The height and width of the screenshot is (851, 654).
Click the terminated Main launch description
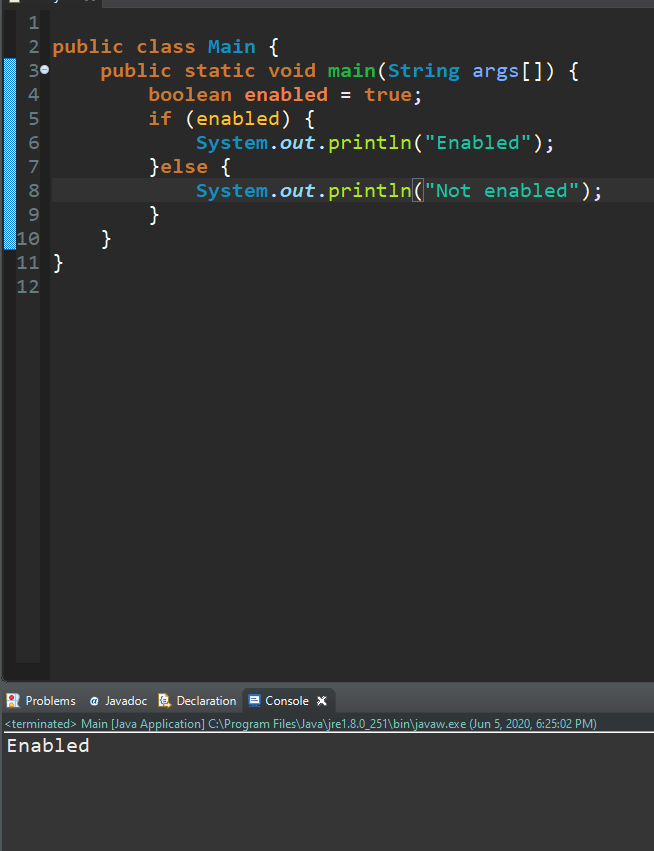click(x=300, y=724)
